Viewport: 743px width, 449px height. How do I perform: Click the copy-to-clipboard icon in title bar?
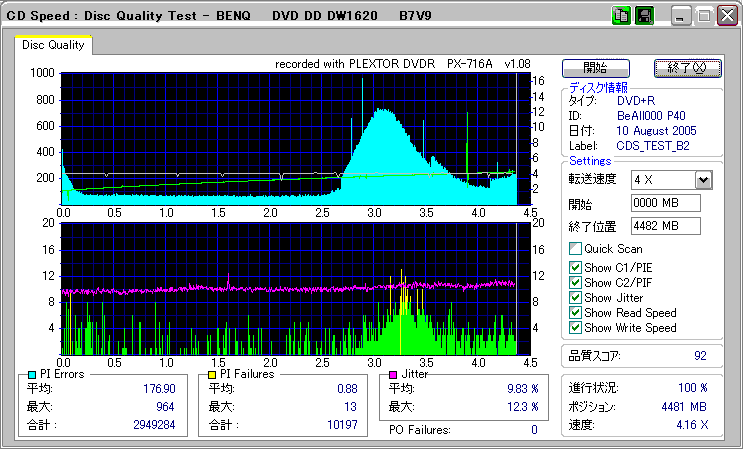click(x=620, y=16)
